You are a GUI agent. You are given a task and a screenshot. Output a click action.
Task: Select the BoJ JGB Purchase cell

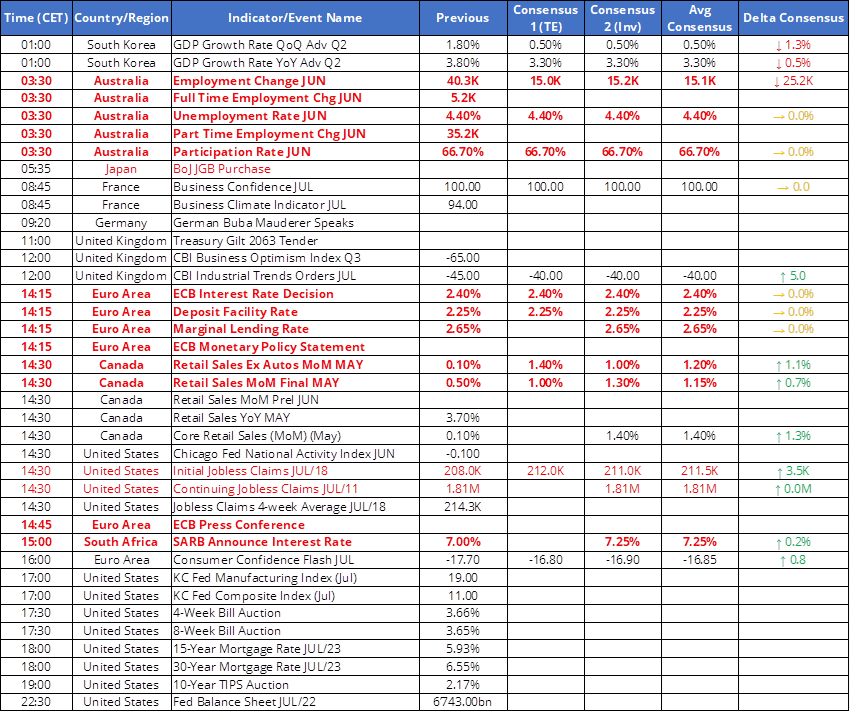295,169
